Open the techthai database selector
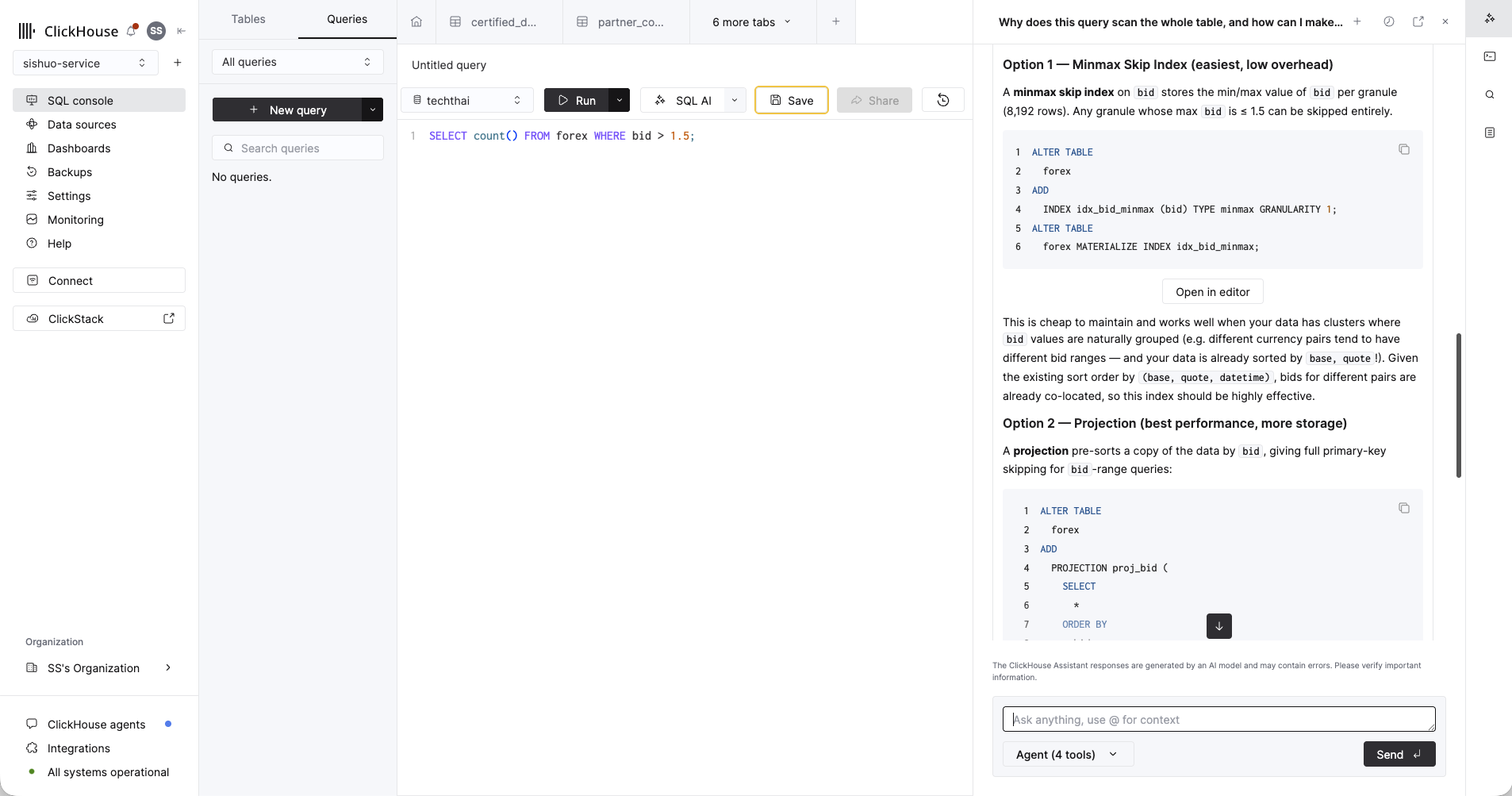The width and height of the screenshot is (1512, 796). click(467, 100)
